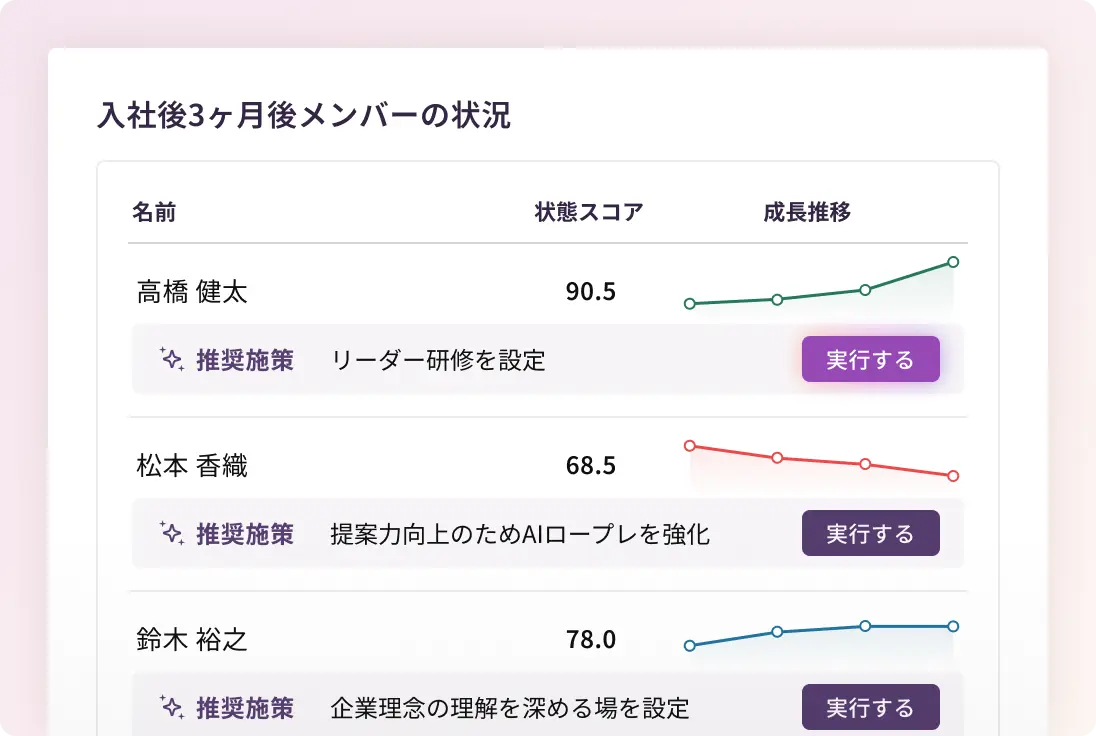Viewport: 1096px width, 736px height.
Task: Click the blue growth chart's last data point
Action: pos(953,626)
